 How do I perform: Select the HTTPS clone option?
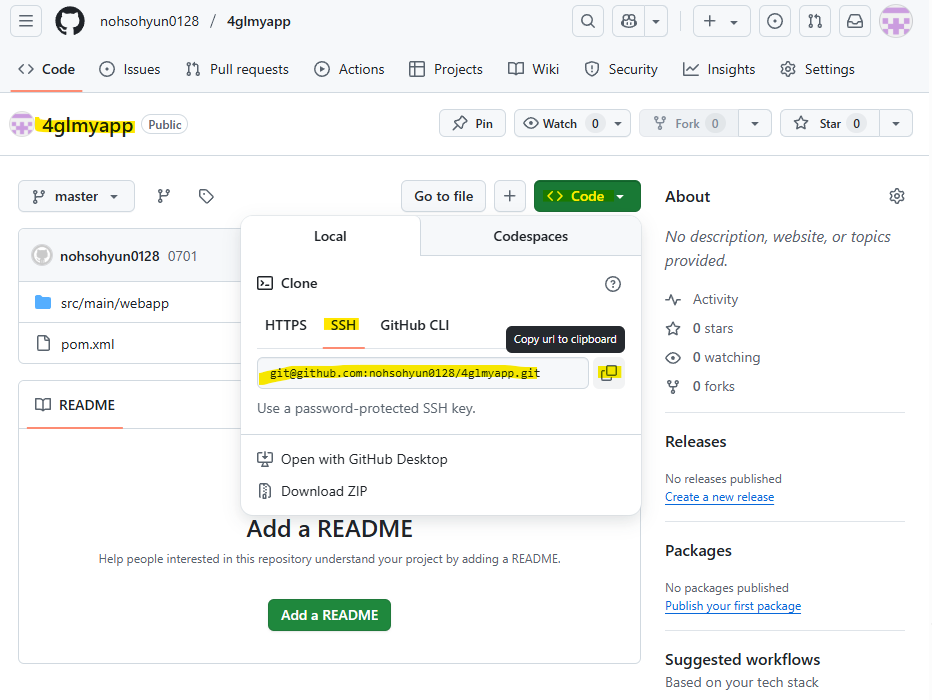point(286,325)
